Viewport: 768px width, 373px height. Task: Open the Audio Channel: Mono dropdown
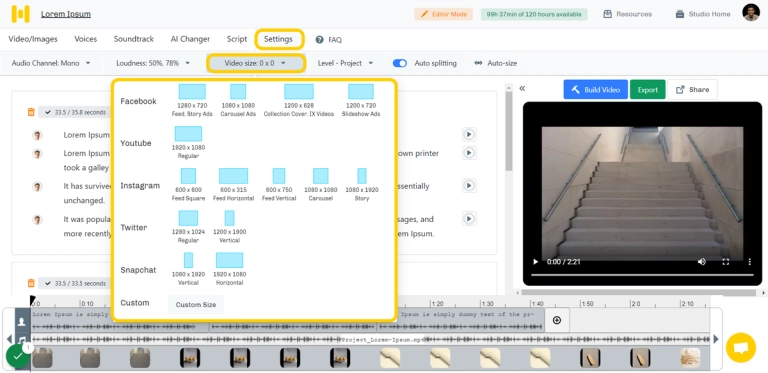tap(51, 63)
